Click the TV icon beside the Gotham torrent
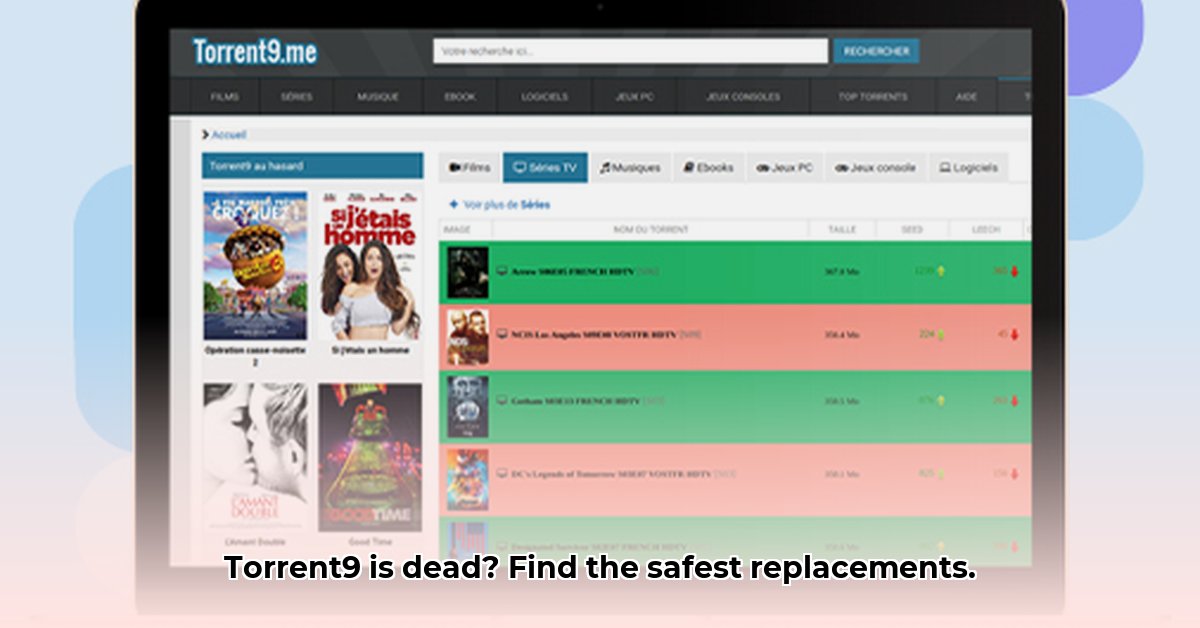 click(x=503, y=401)
